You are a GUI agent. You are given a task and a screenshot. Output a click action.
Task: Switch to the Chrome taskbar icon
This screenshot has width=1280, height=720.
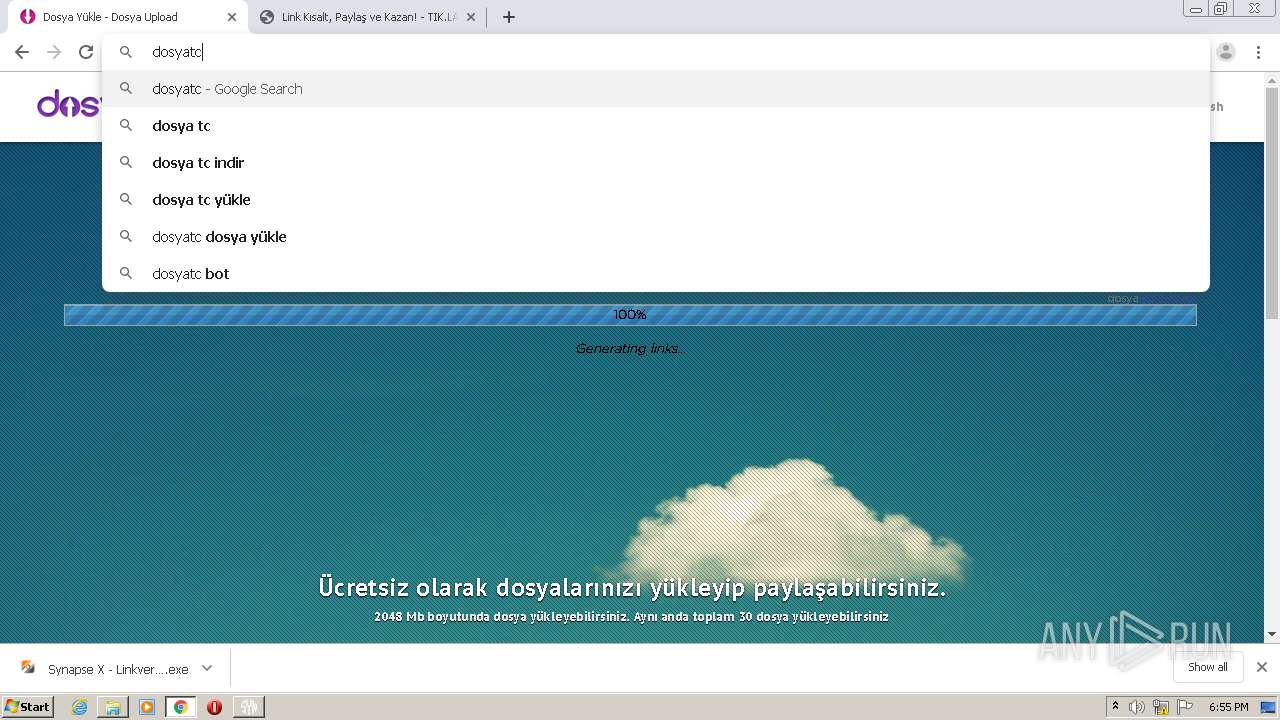(180, 707)
